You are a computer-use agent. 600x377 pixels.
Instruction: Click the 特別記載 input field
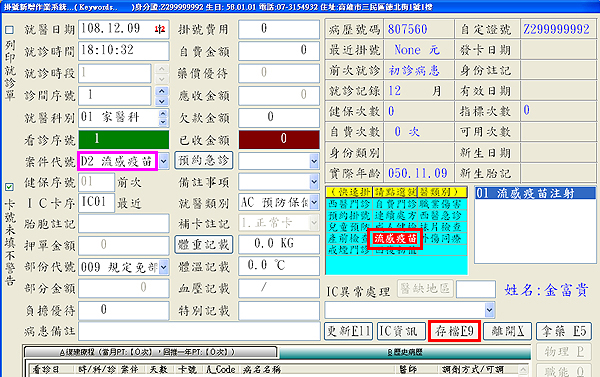pos(279,310)
